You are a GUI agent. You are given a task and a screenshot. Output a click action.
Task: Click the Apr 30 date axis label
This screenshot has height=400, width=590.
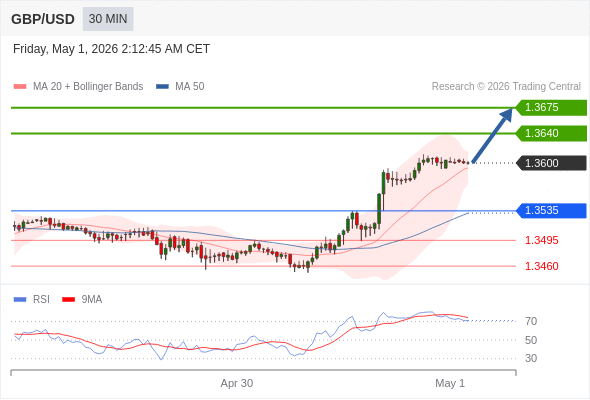[237, 383]
